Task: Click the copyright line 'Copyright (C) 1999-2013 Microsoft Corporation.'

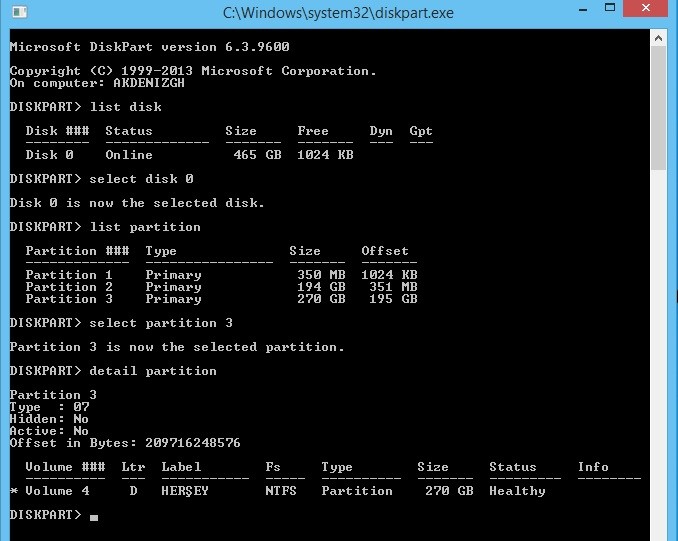Action: 193,71
